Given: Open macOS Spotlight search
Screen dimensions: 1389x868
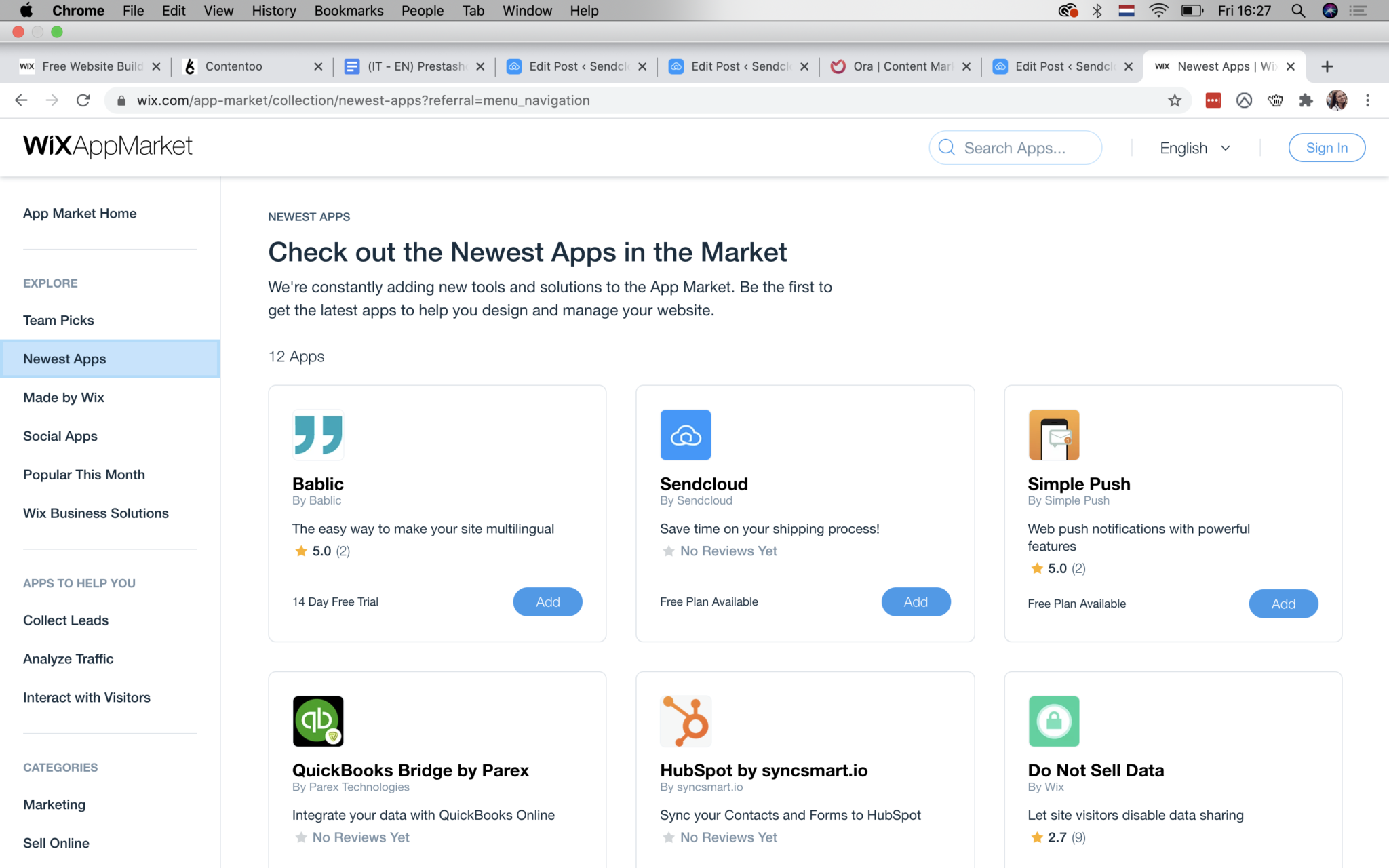Looking at the screenshot, I should [x=1297, y=10].
